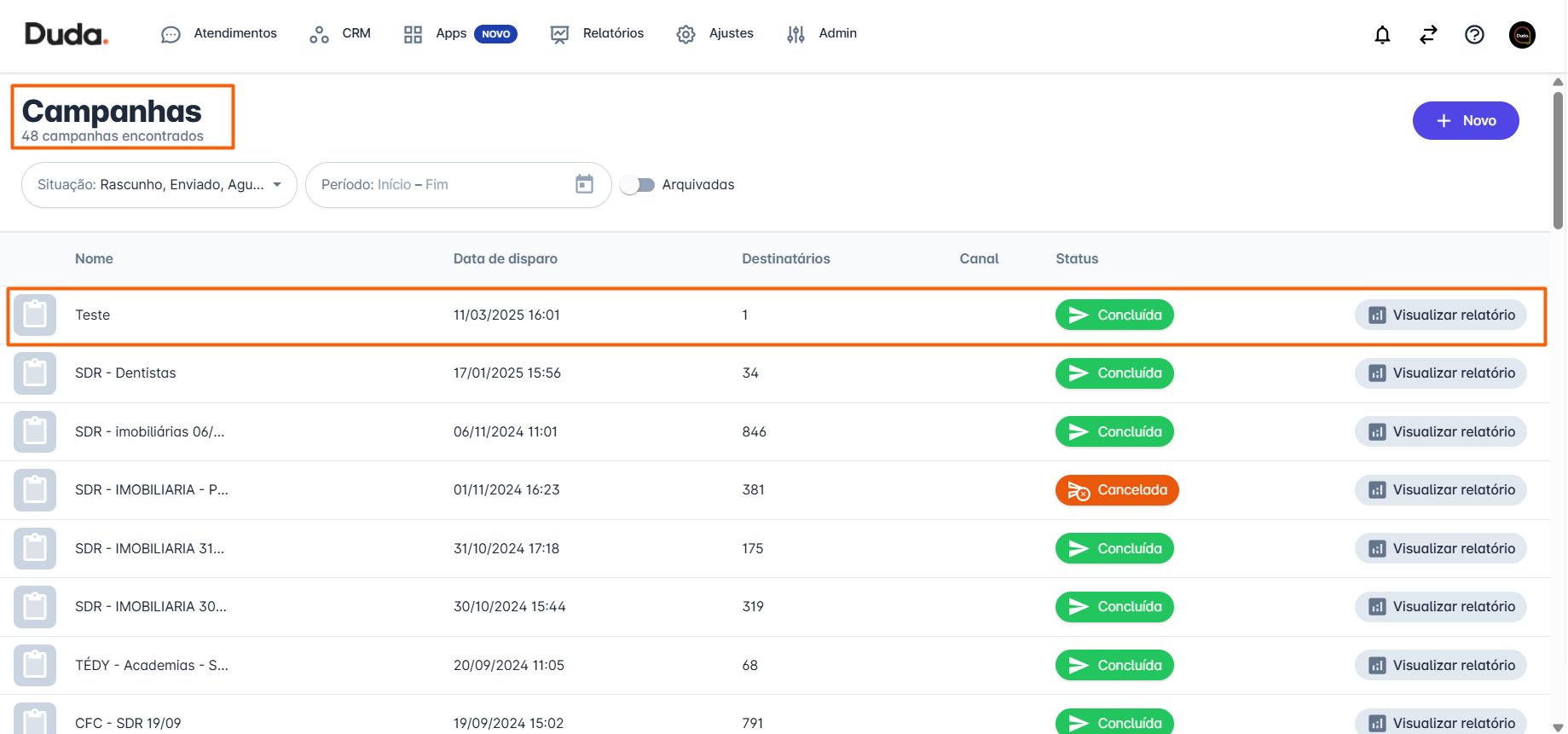Toggle the Arquivadas switch
The width and height of the screenshot is (1568, 734).
click(x=637, y=185)
